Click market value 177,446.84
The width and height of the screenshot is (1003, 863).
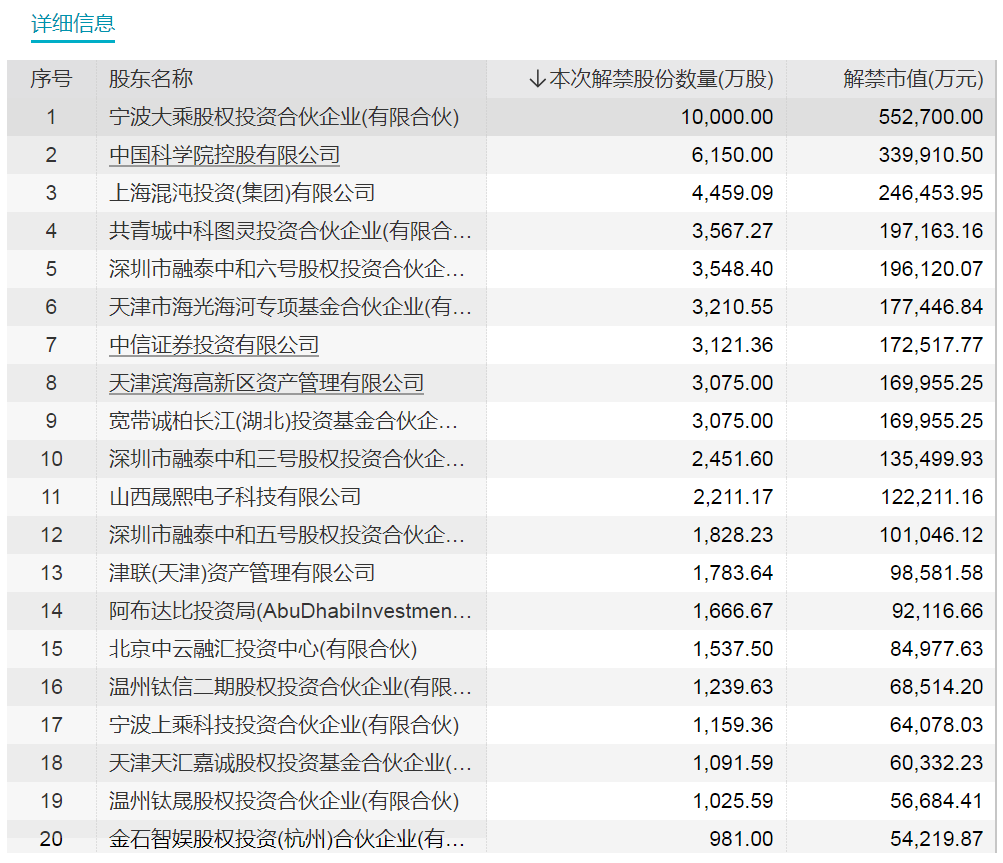931,307
